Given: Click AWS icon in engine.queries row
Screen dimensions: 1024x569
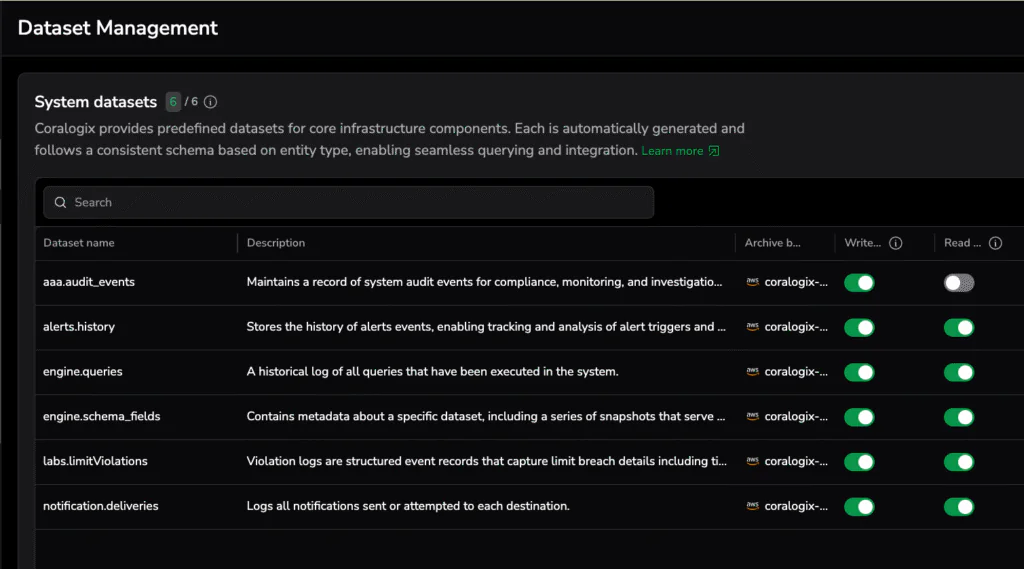Looking at the screenshot, I should (x=752, y=371).
